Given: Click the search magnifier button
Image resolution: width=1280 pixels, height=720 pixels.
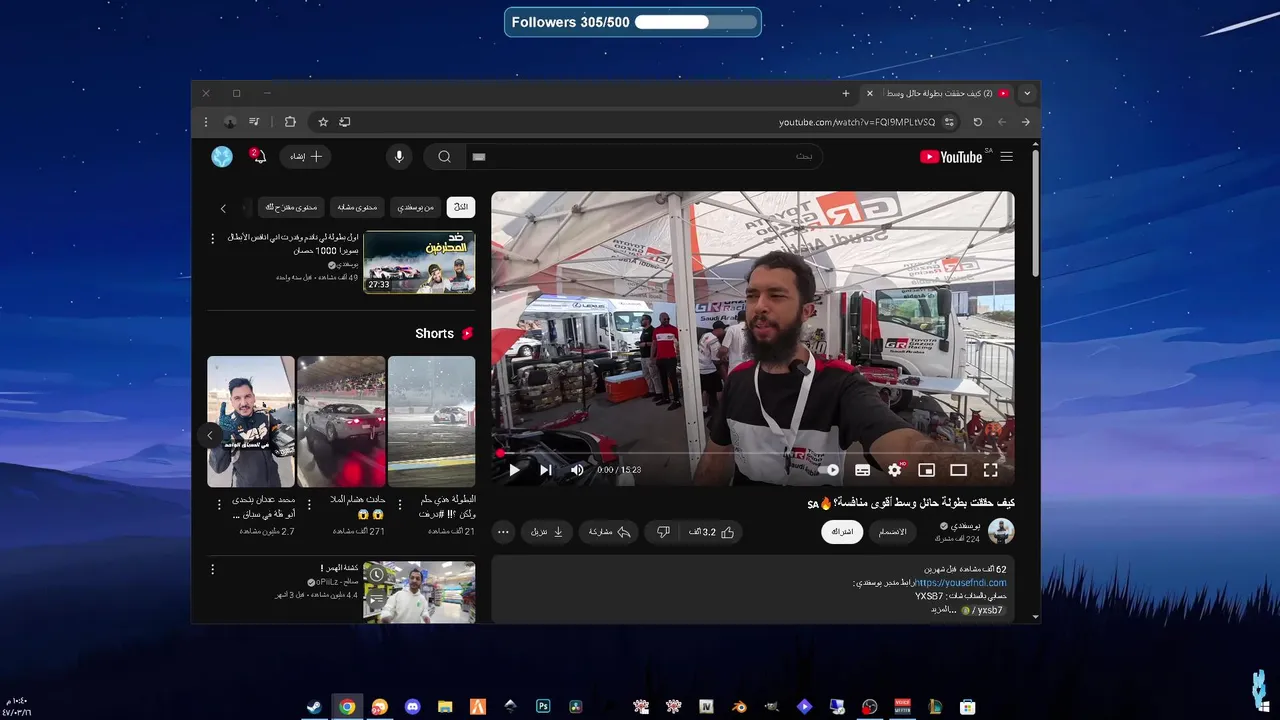Looking at the screenshot, I should pos(444,157).
